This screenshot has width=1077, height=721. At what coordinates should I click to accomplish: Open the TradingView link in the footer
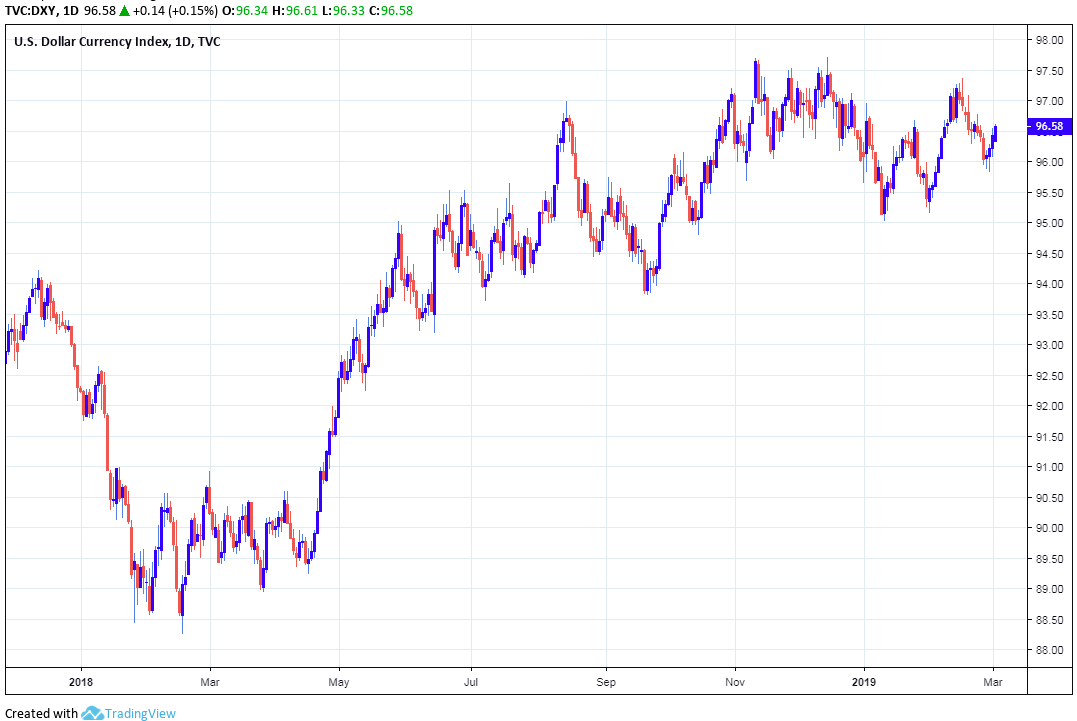142,713
